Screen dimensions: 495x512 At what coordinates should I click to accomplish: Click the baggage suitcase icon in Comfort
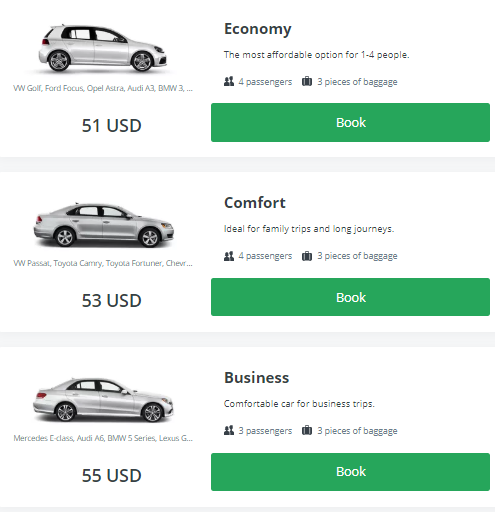point(307,256)
